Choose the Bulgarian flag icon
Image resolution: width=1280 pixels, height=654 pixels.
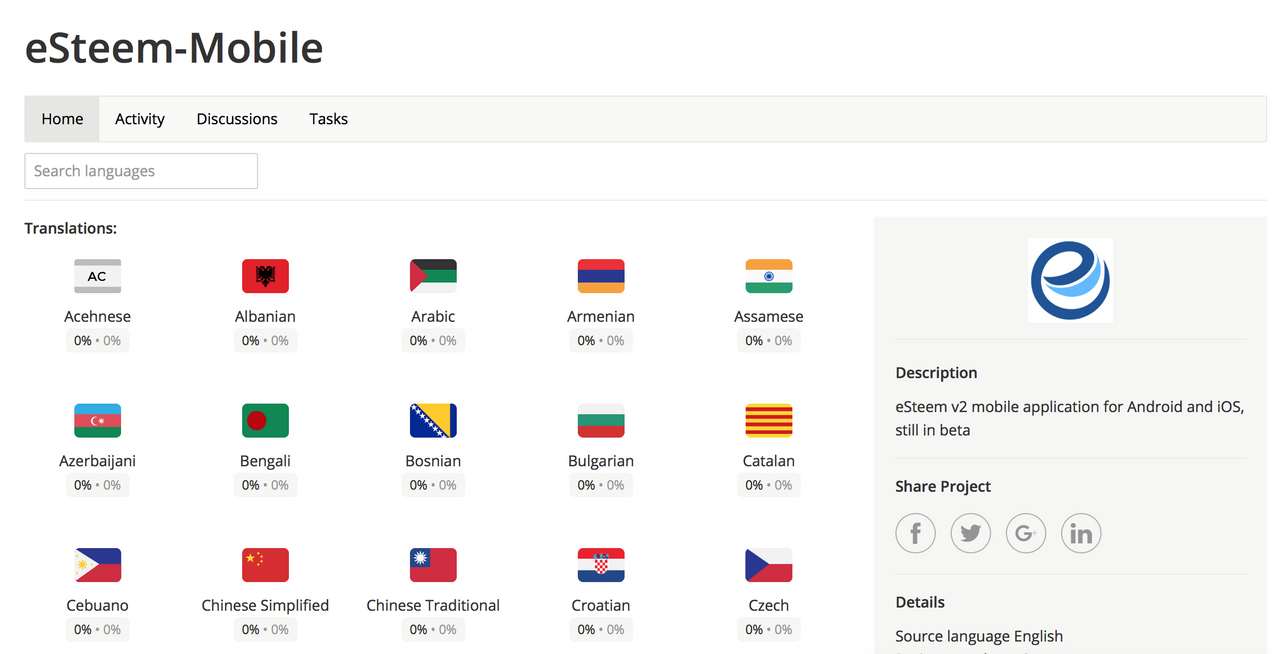601,421
